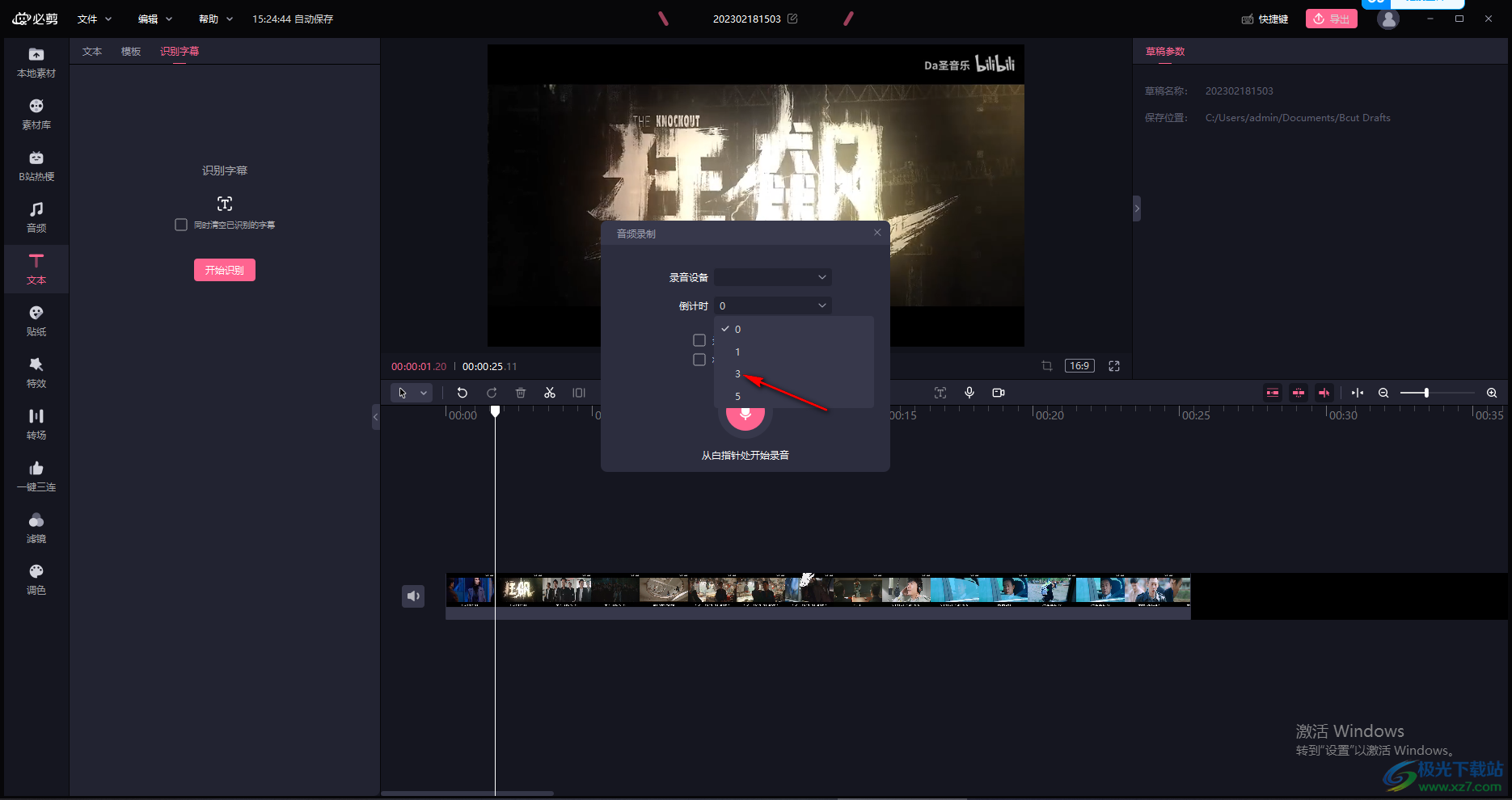Click the timeline zoom slider handle
This screenshot has width=1512, height=800.
1426,393
